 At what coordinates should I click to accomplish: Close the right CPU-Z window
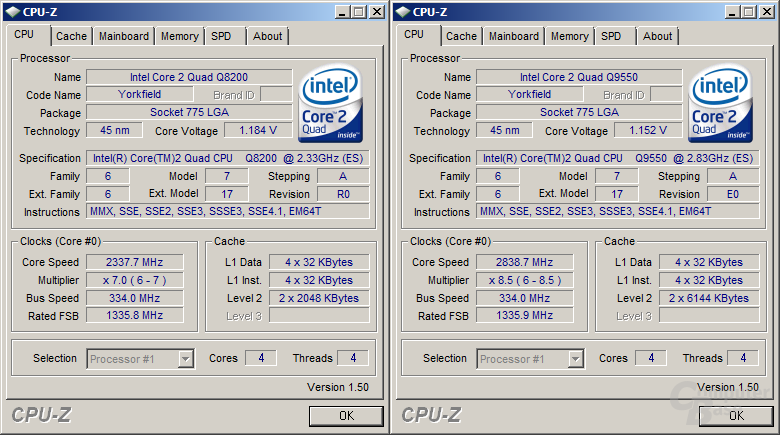coord(768,12)
